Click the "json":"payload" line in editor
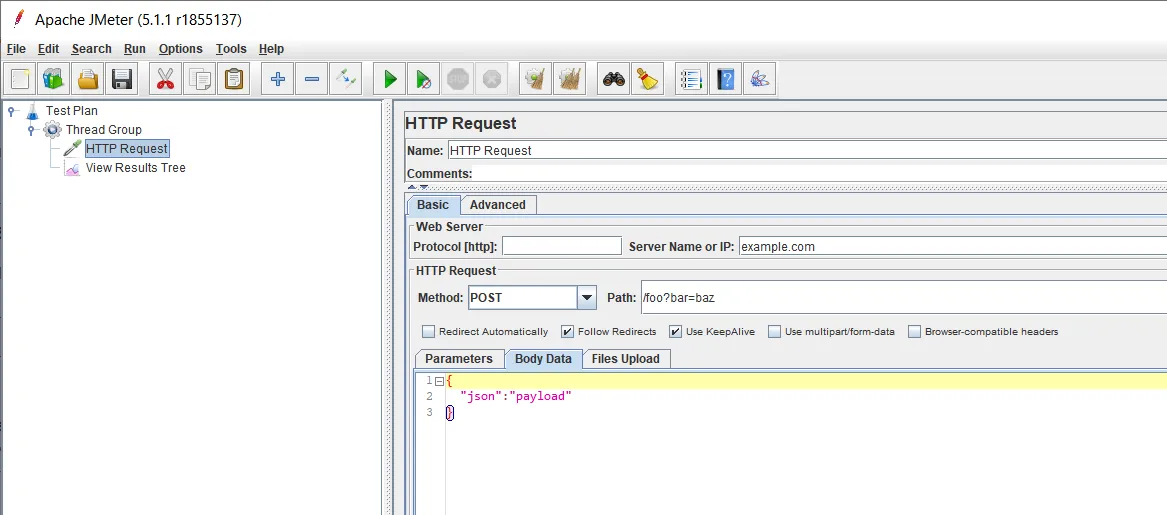 pos(515,397)
